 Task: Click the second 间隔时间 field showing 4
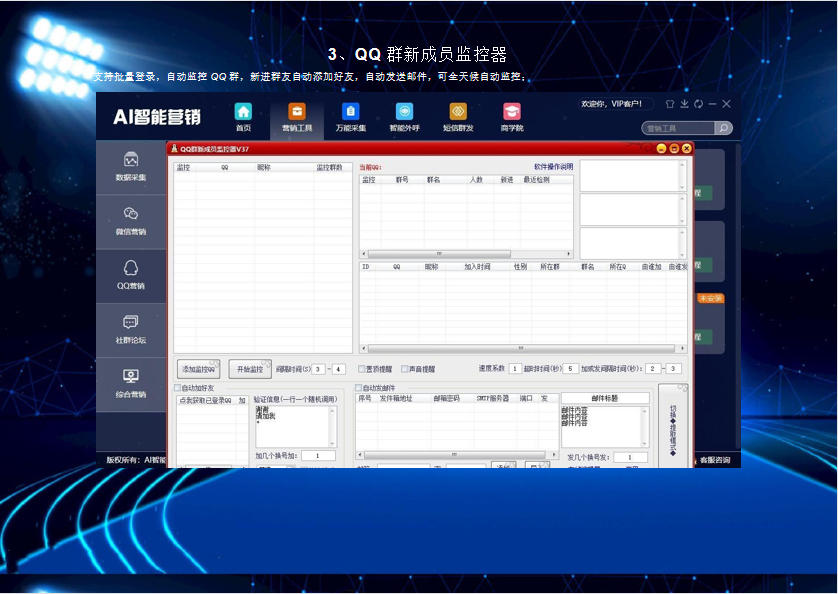(339, 369)
